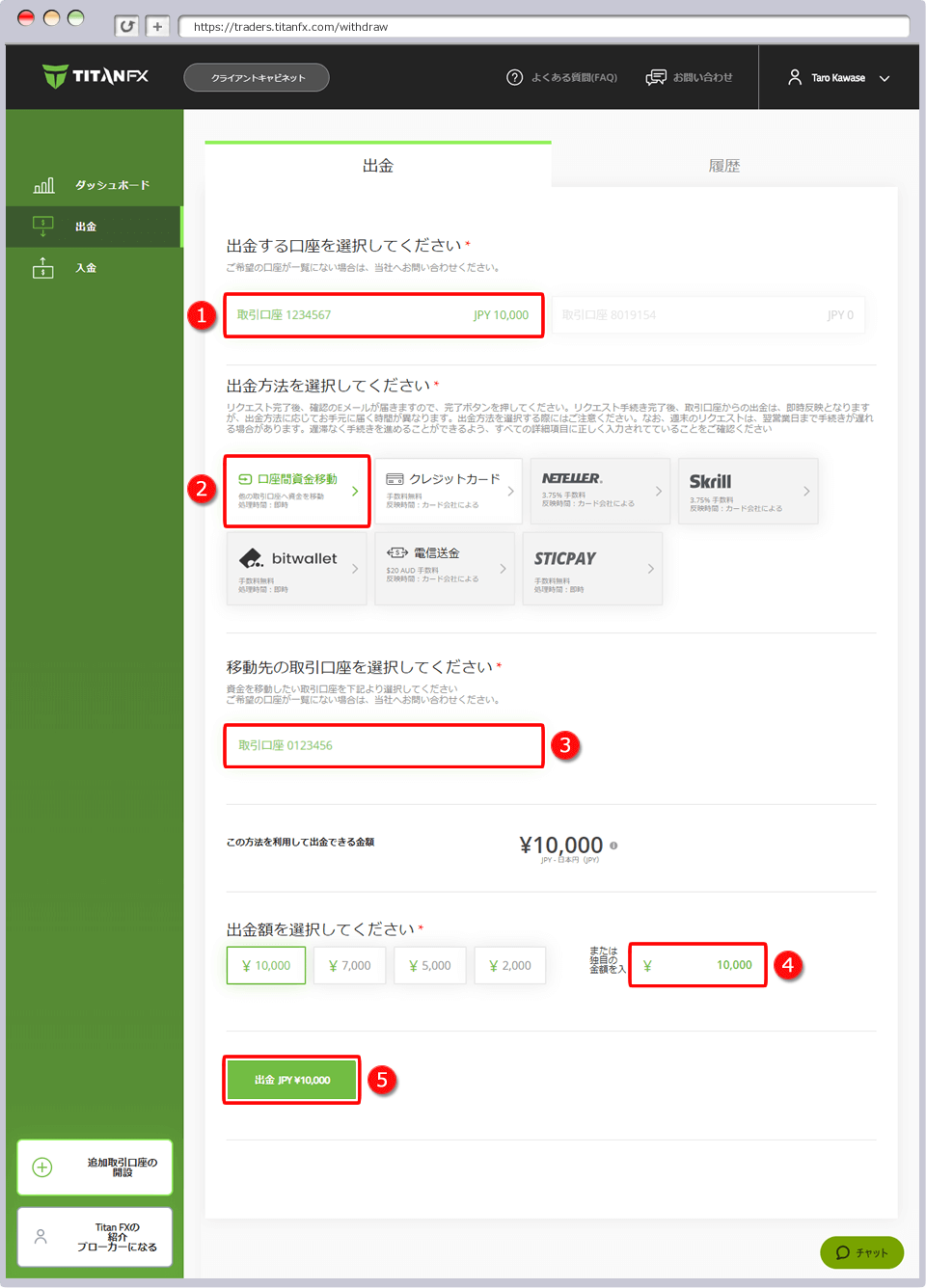Click the custom amount input field
The height and width of the screenshot is (1288, 926).
tap(696, 964)
